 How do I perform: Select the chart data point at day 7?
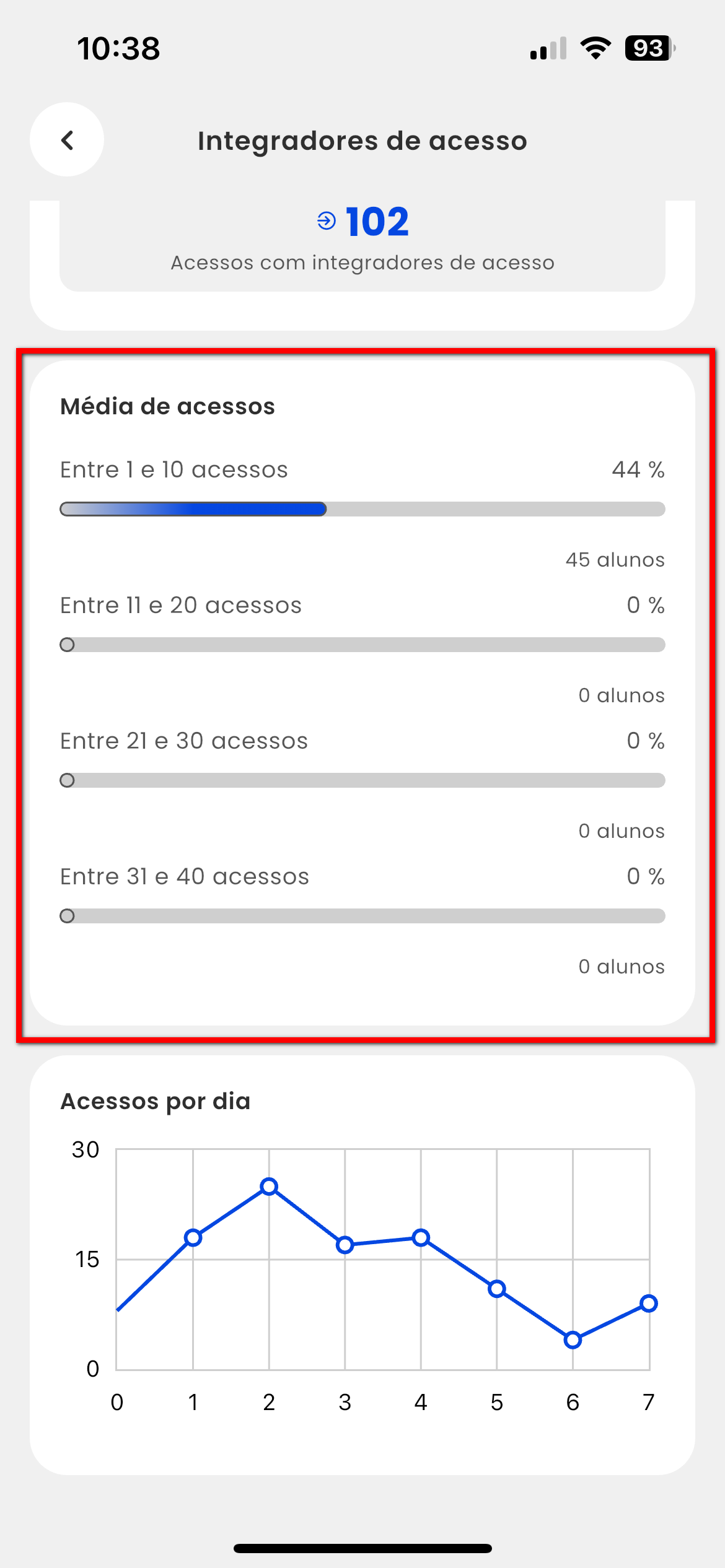point(649,1304)
